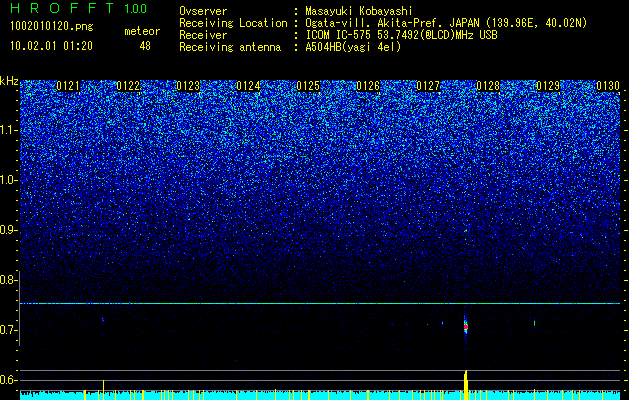This screenshot has height=400, width=629.
Task: Click the Ovserver field label
Action: [x=203, y=11]
